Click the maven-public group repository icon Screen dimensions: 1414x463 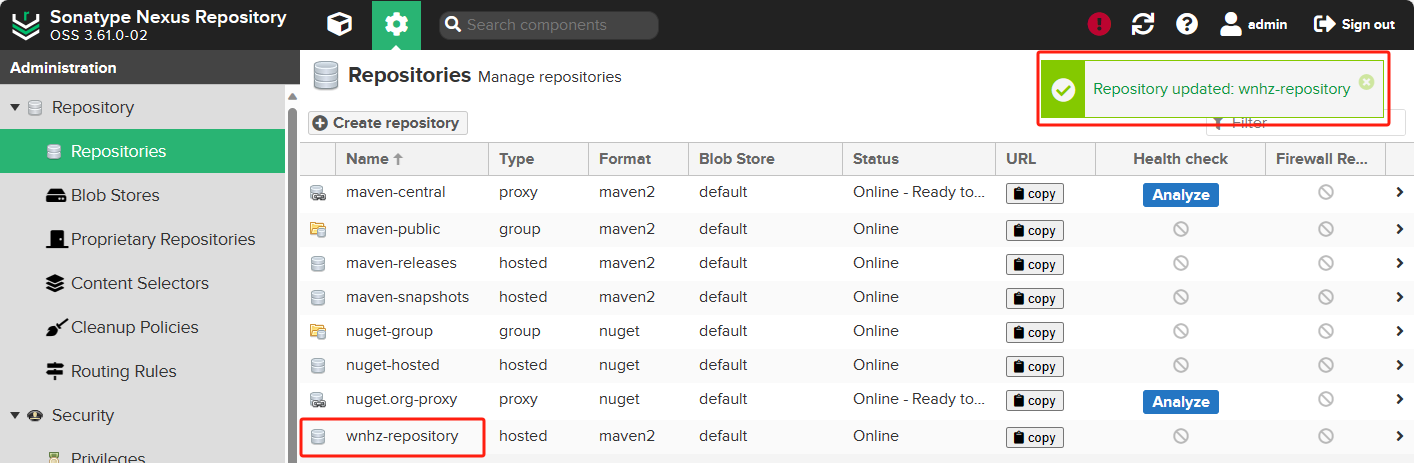coord(318,229)
